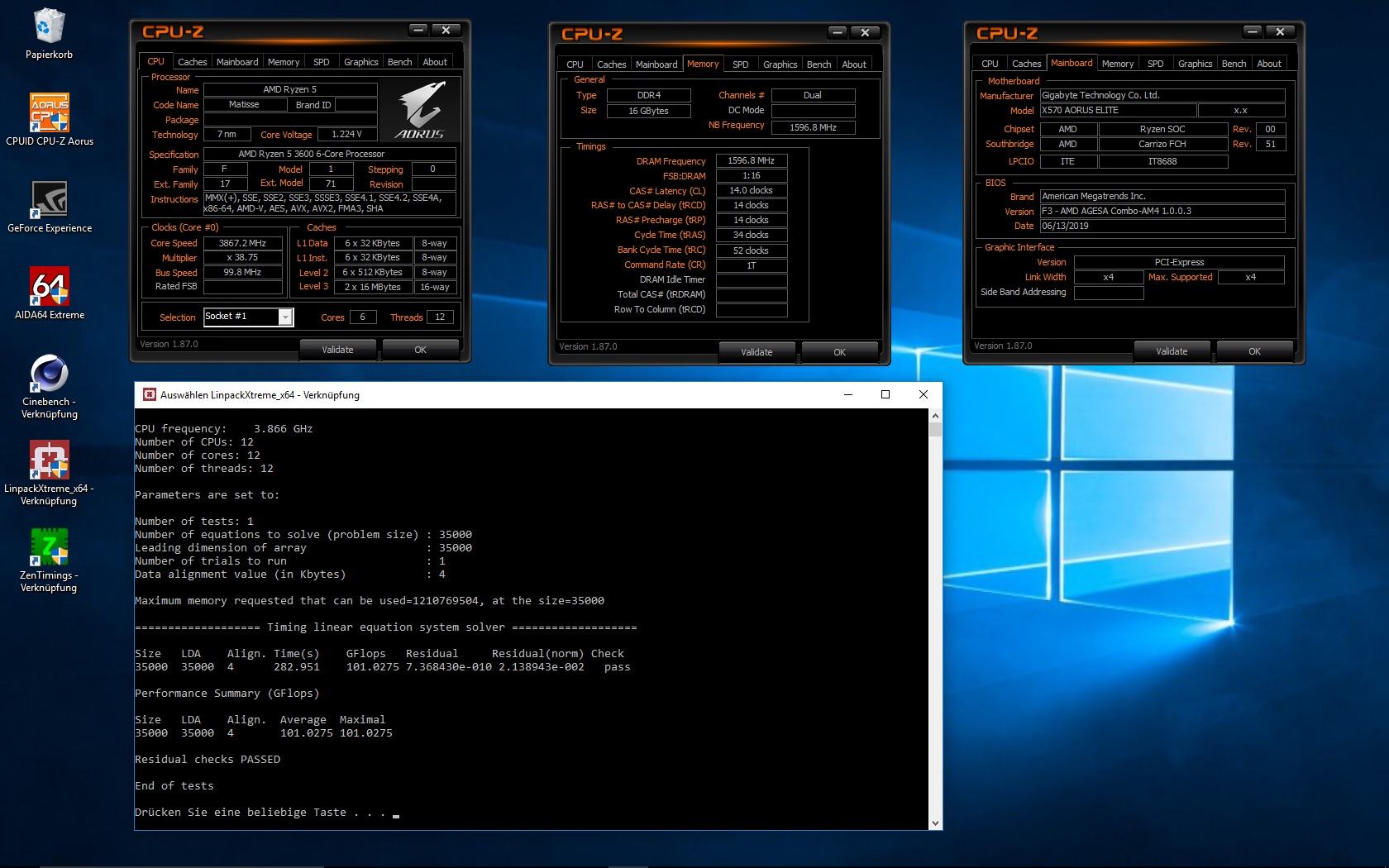Click OK in right CPU-Z Mainboard window
The width and height of the screenshot is (1389, 868).
[1254, 351]
